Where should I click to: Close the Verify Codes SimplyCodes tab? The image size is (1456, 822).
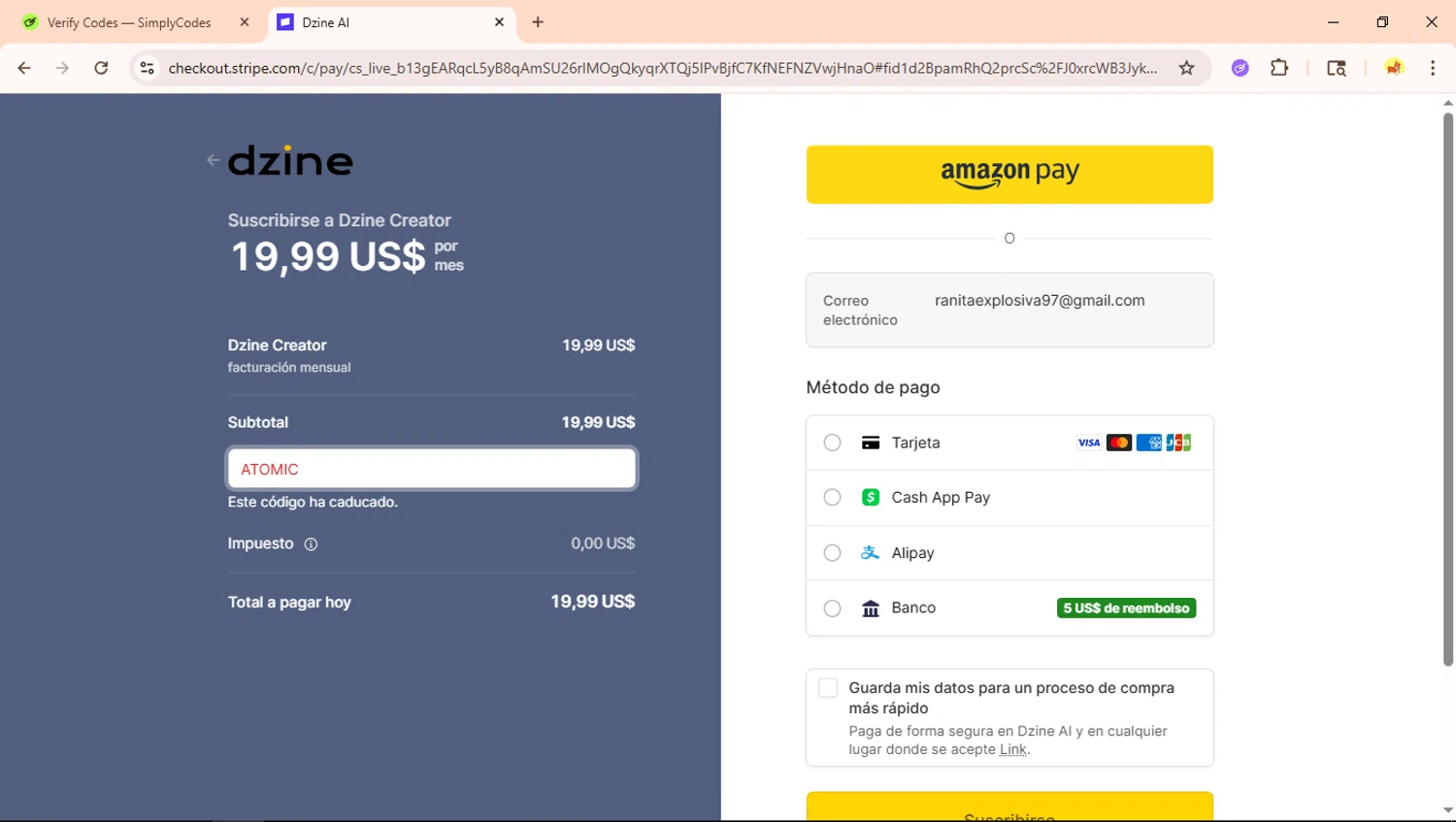(x=245, y=22)
